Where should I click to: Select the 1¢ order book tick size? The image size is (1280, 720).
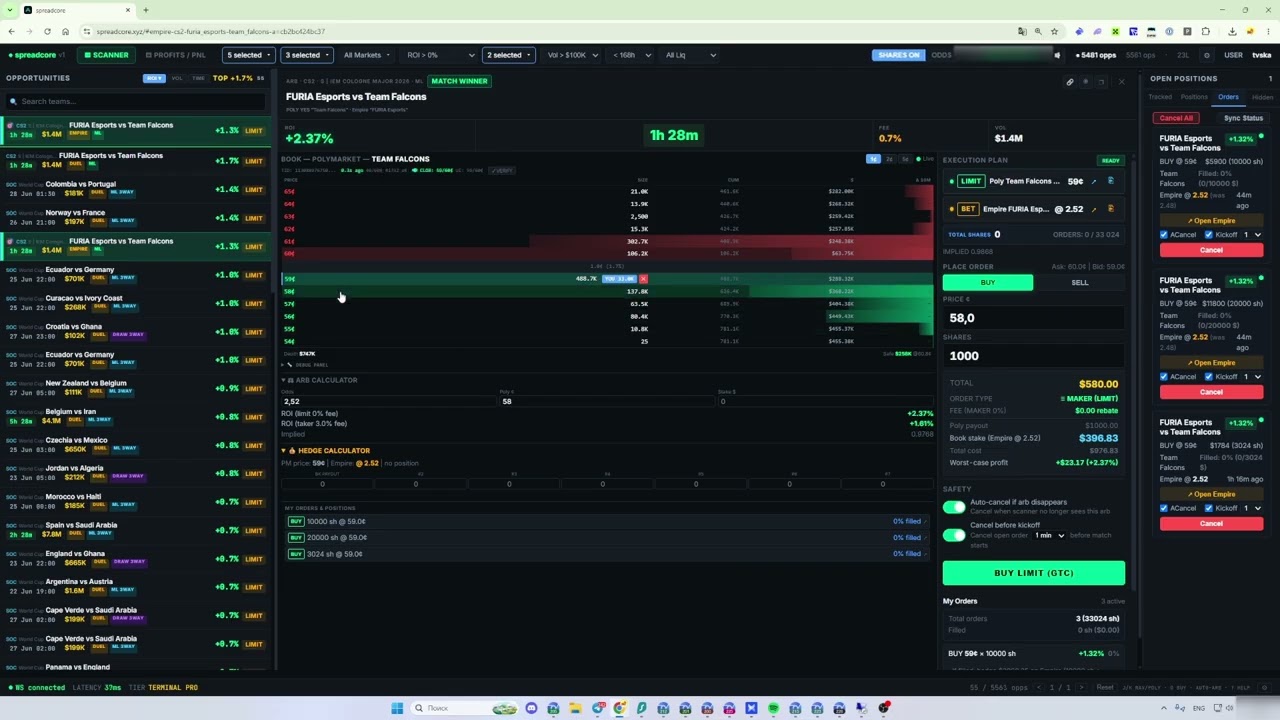(873, 159)
